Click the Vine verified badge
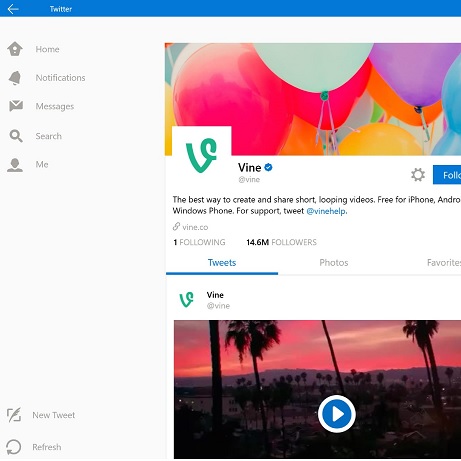461x461 pixels. pyautogui.click(x=268, y=167)
